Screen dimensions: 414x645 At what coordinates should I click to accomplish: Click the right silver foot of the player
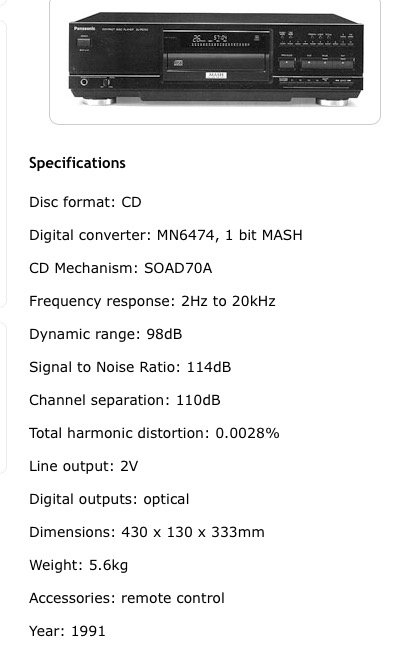click(334, 102)
